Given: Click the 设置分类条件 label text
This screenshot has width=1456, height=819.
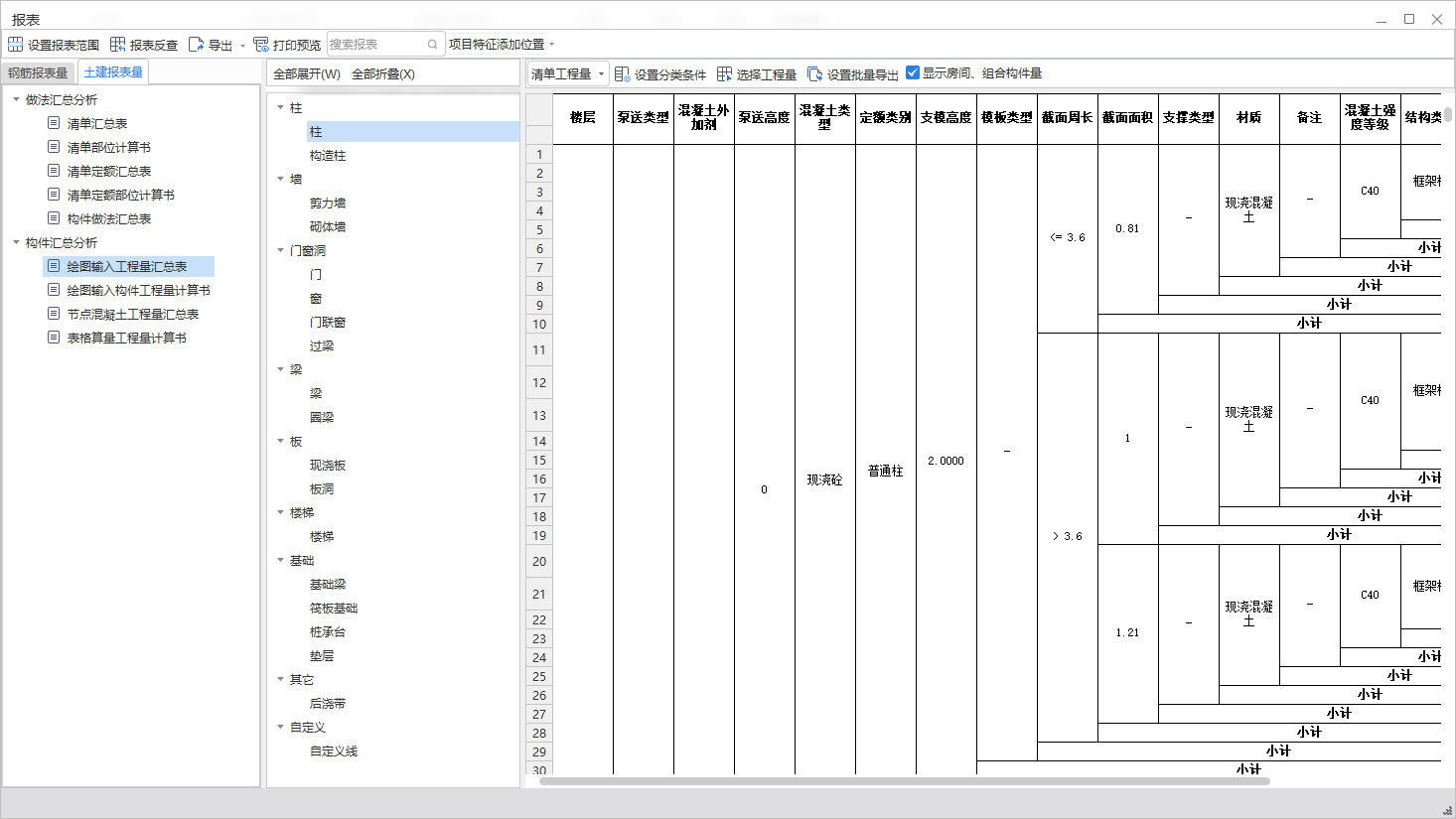Looking at the screenshot, I should pos(670,74).
